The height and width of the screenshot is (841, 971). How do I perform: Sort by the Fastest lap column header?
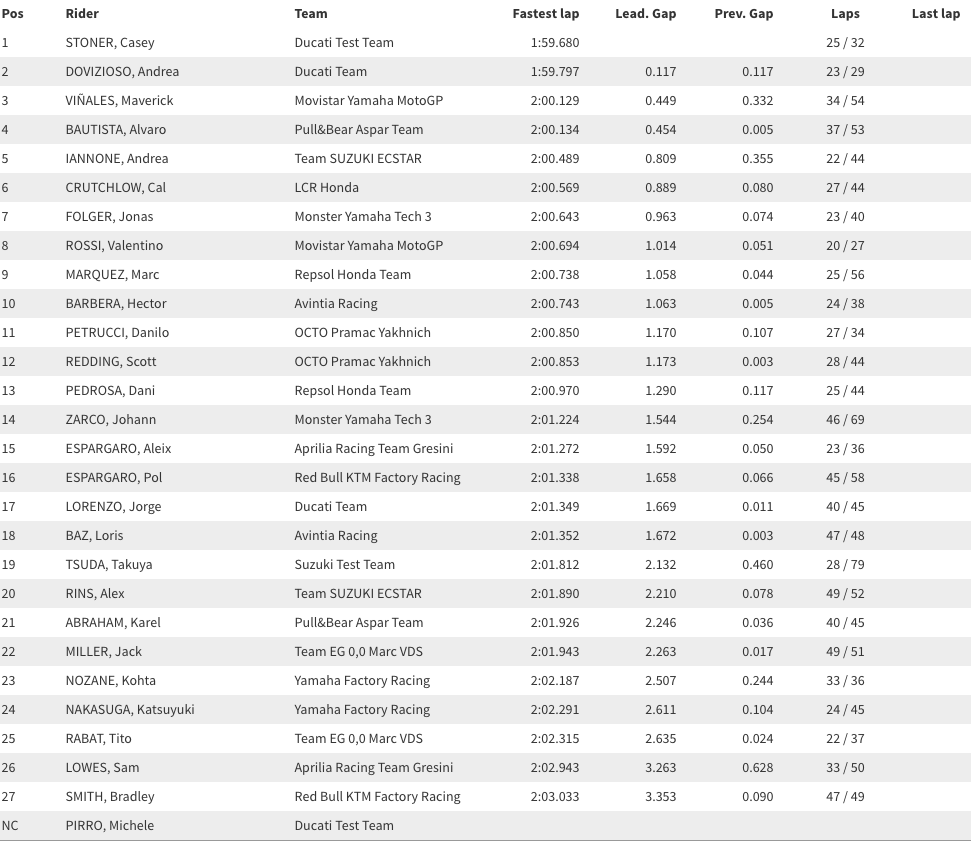pyautogui.click(x=545, y=14)
